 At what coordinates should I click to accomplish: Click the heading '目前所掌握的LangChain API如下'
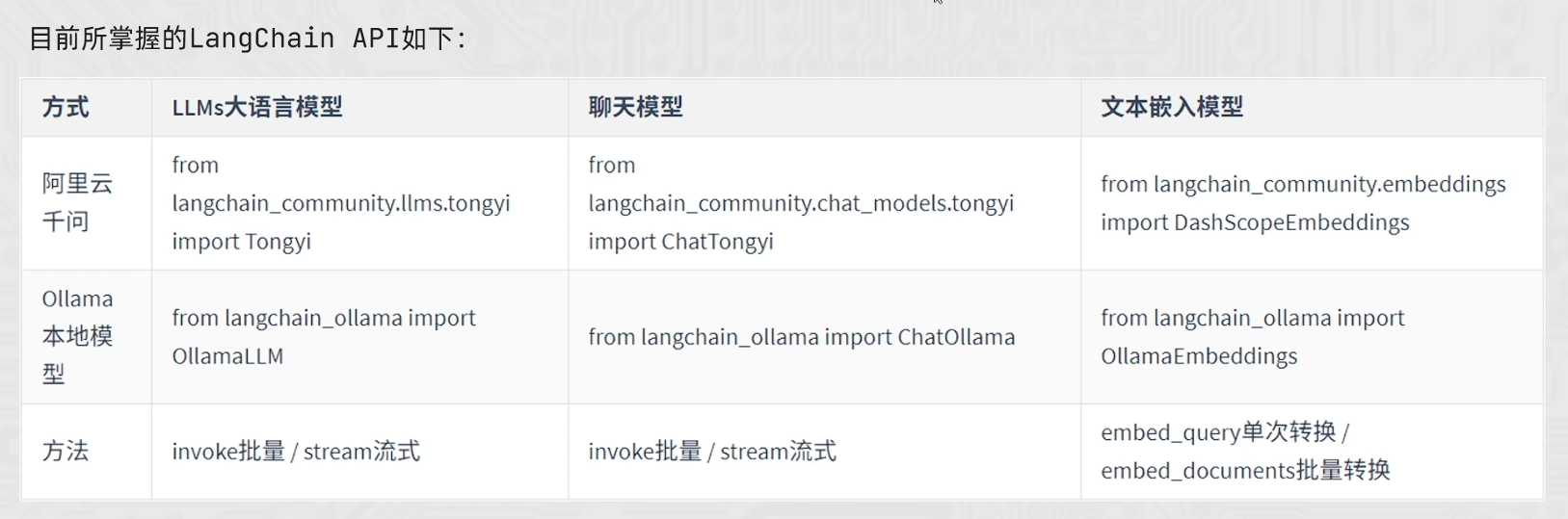(x=247, y=39)
